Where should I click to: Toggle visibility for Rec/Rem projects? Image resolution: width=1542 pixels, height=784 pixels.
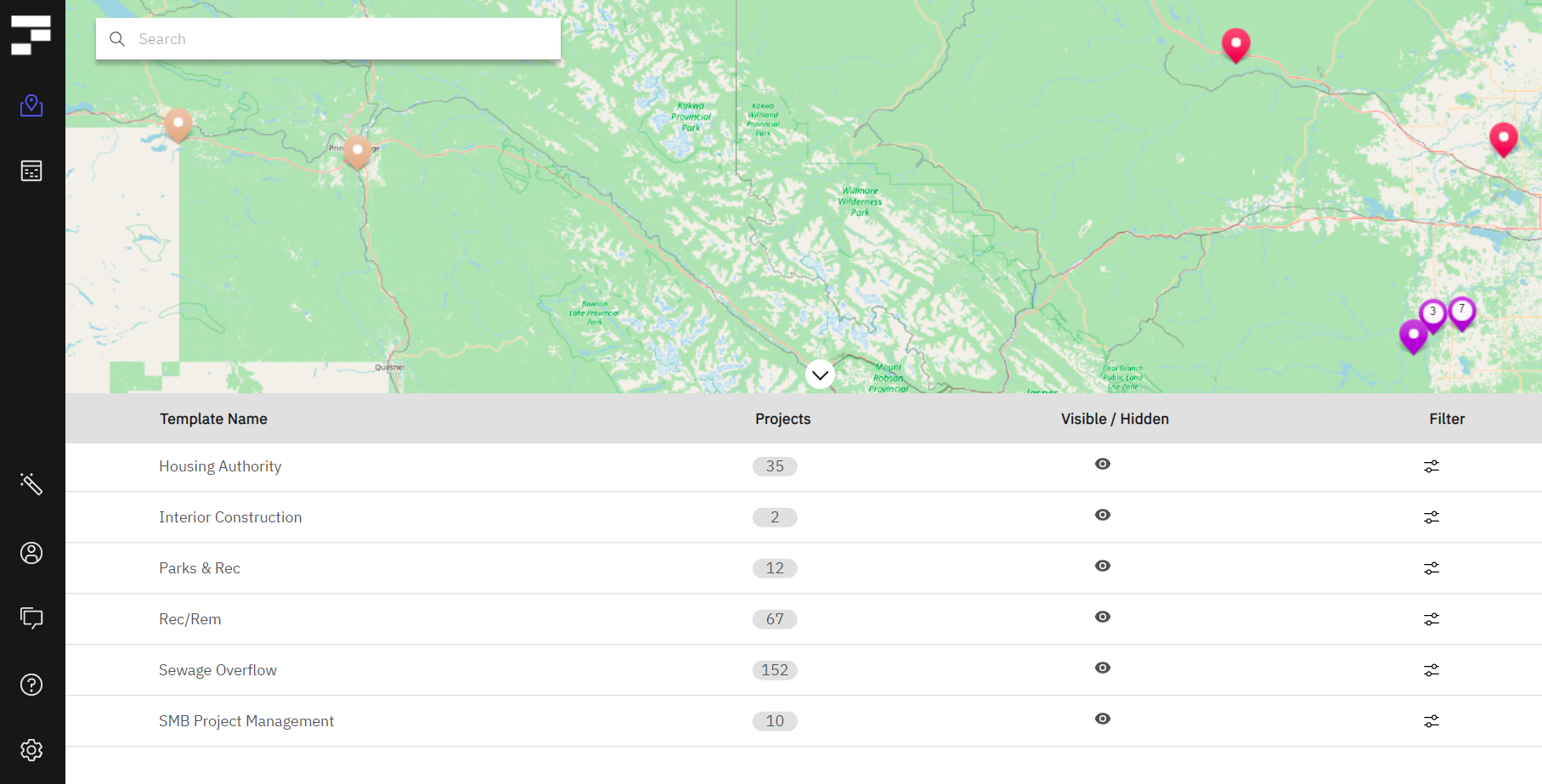[1102, 617]
